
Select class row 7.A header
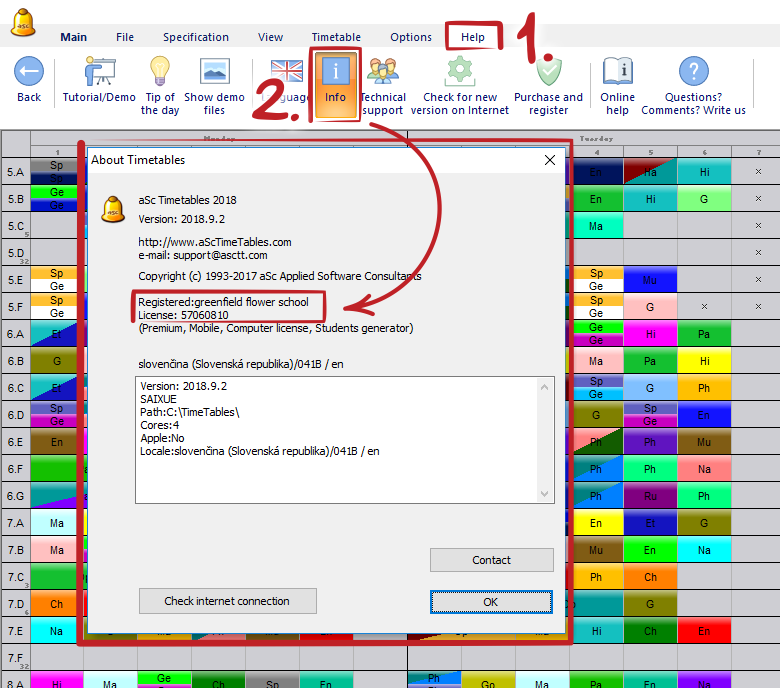point(16,523)
